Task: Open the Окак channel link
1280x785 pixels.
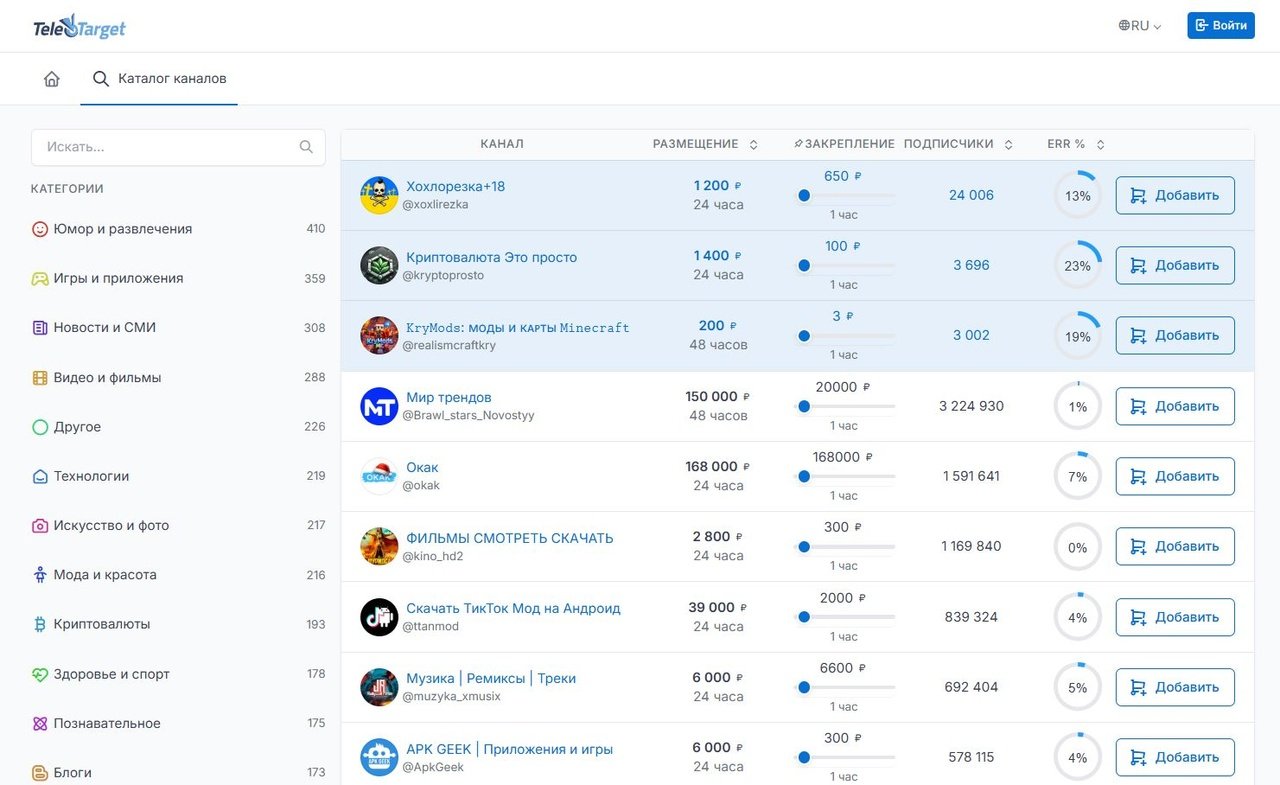Action: point(422,467)
